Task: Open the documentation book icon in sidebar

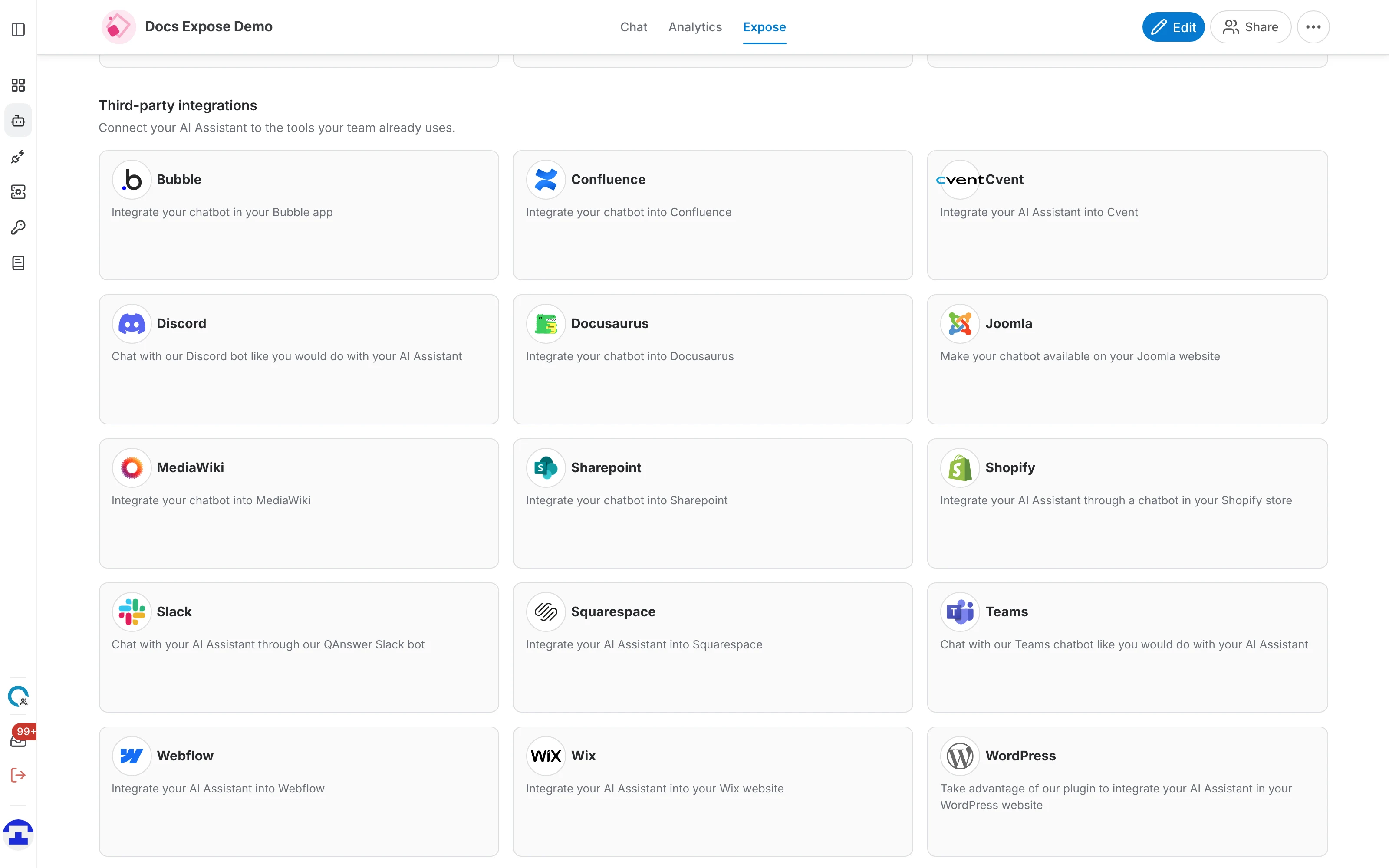Action: pyautogui.click(x=18, y=263)
